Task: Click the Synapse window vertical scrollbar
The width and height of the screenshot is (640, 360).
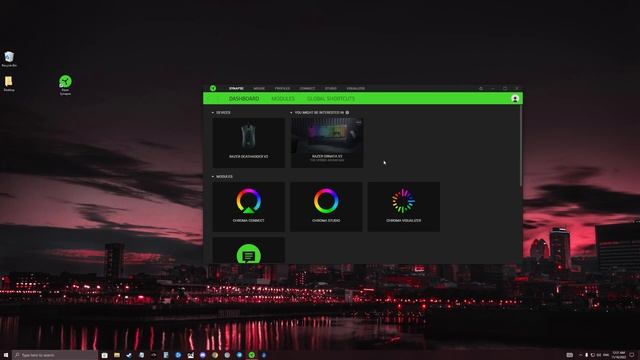Action: 521,145
